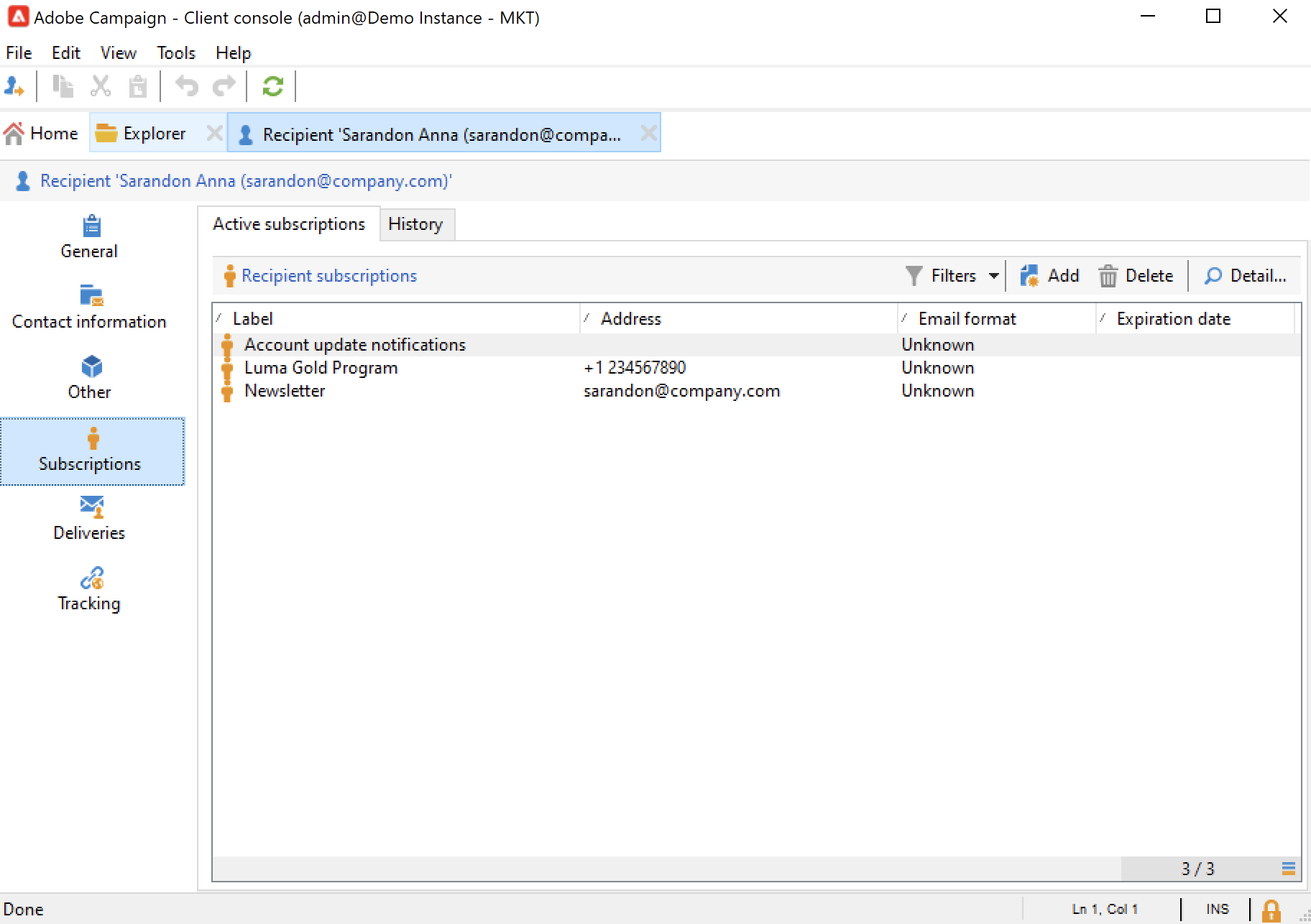Open the Other section in sidebar
1311x924 pixels.
pos(89,379)
